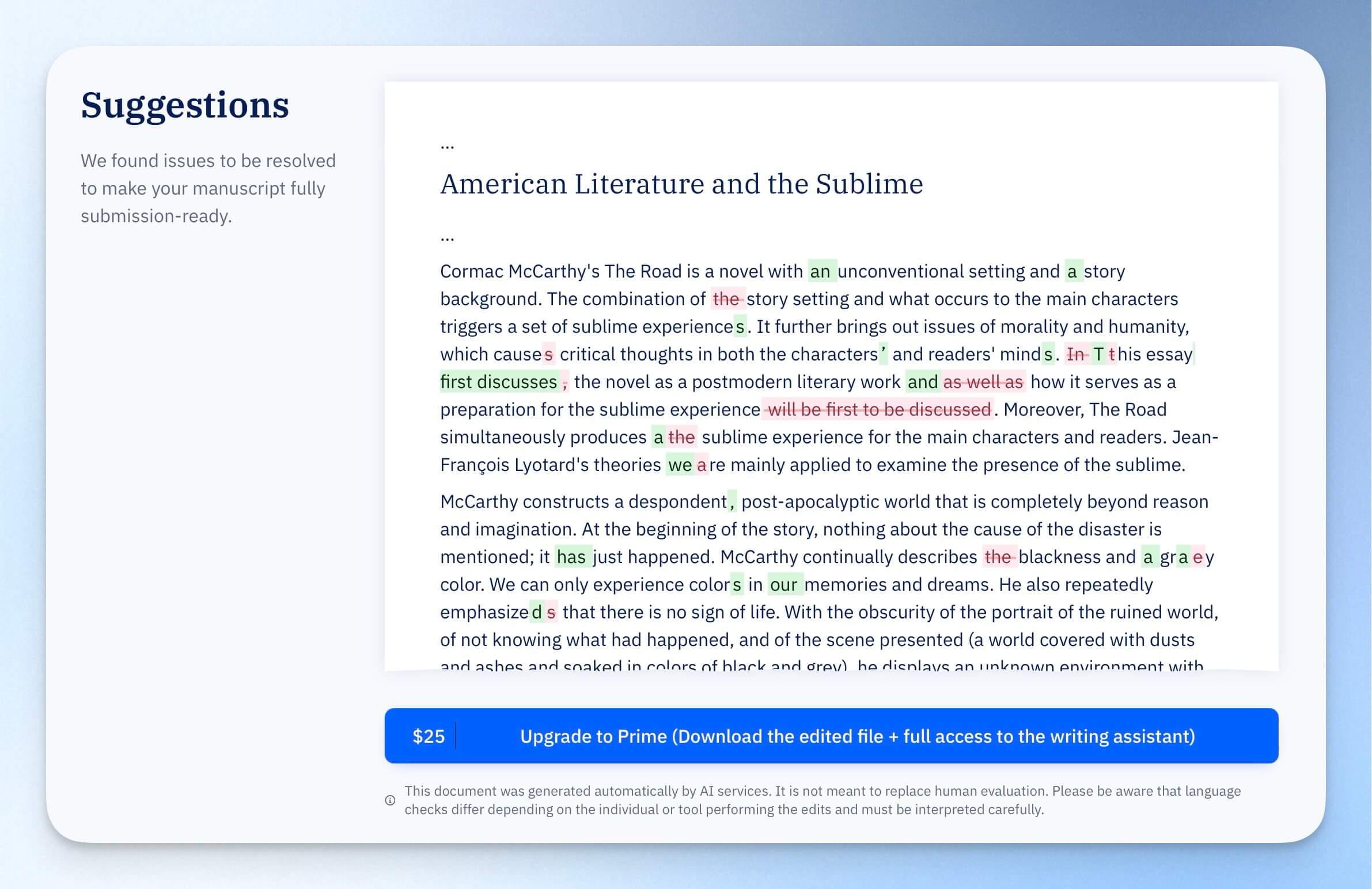Click the info icon beside the AI disclaimer
Viewport: 1372px width, 889px height.
391,800
